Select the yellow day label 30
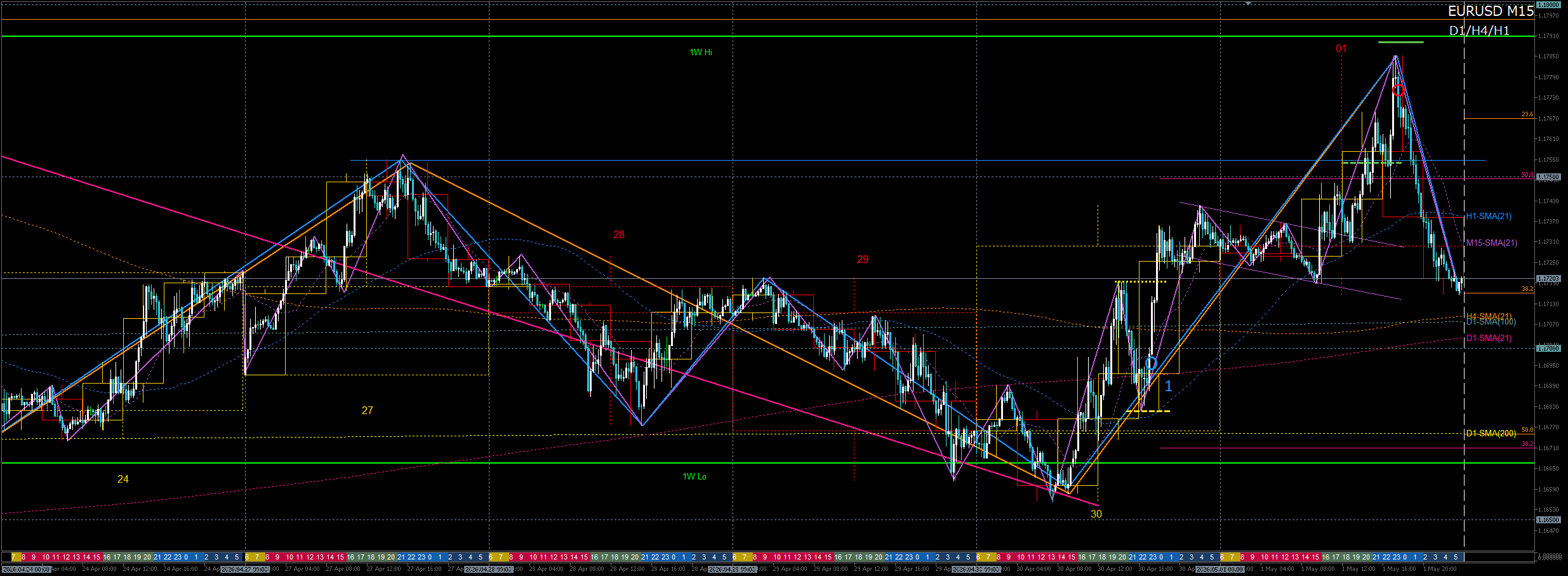The width and height of the screenshot is (1568, 576). click(x=1096, y=514)
